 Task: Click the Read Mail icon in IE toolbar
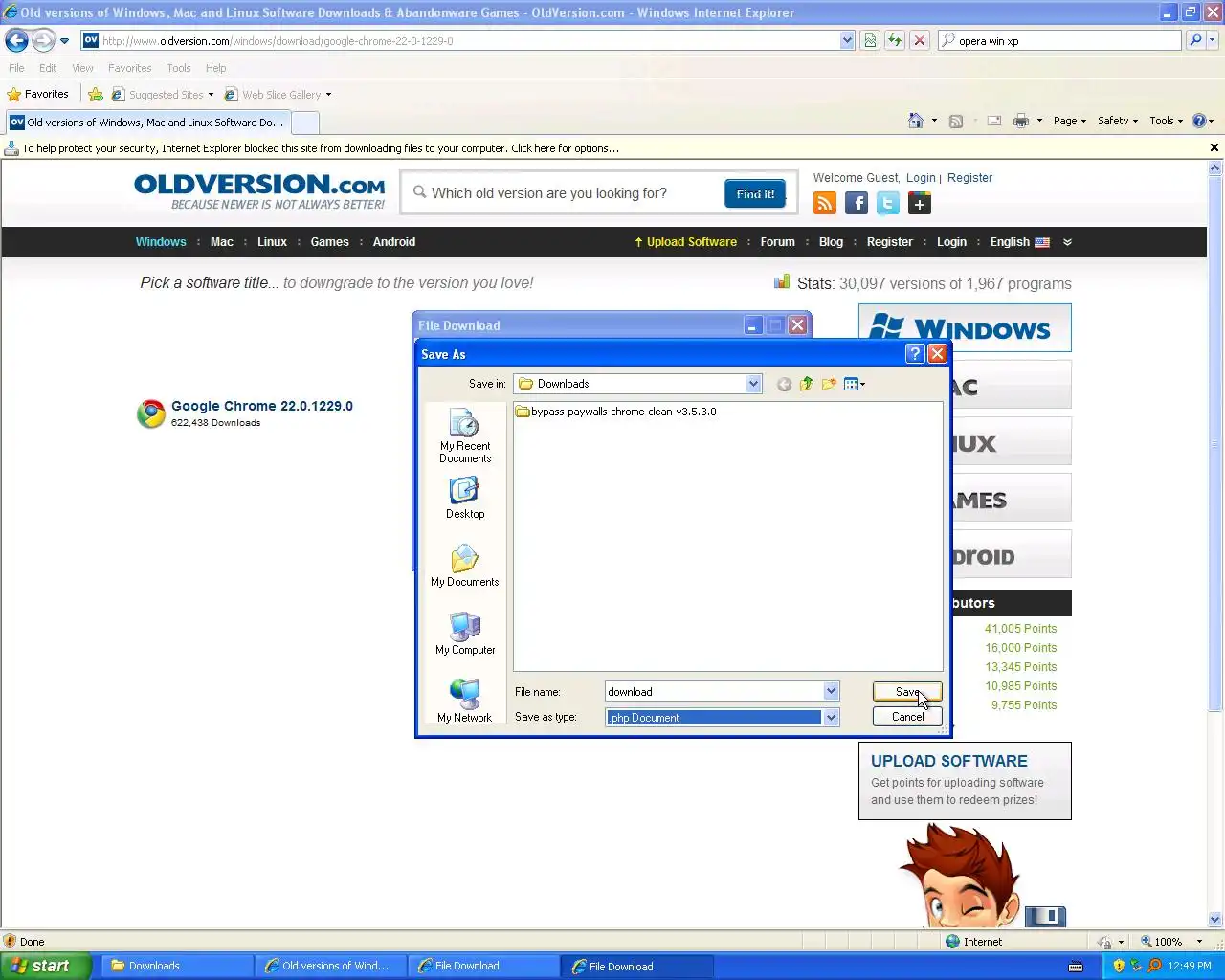point(994,121)
